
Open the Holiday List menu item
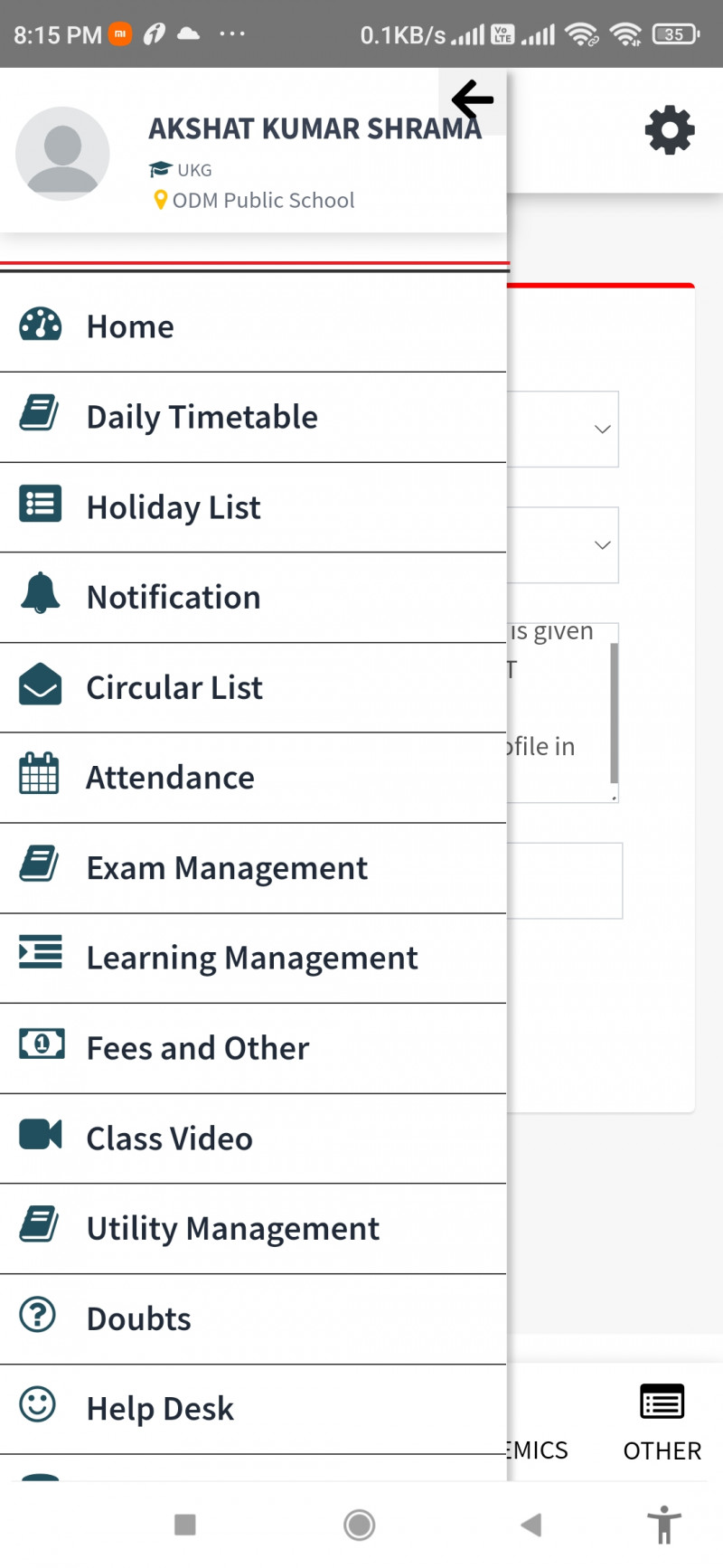pos(174,507)
